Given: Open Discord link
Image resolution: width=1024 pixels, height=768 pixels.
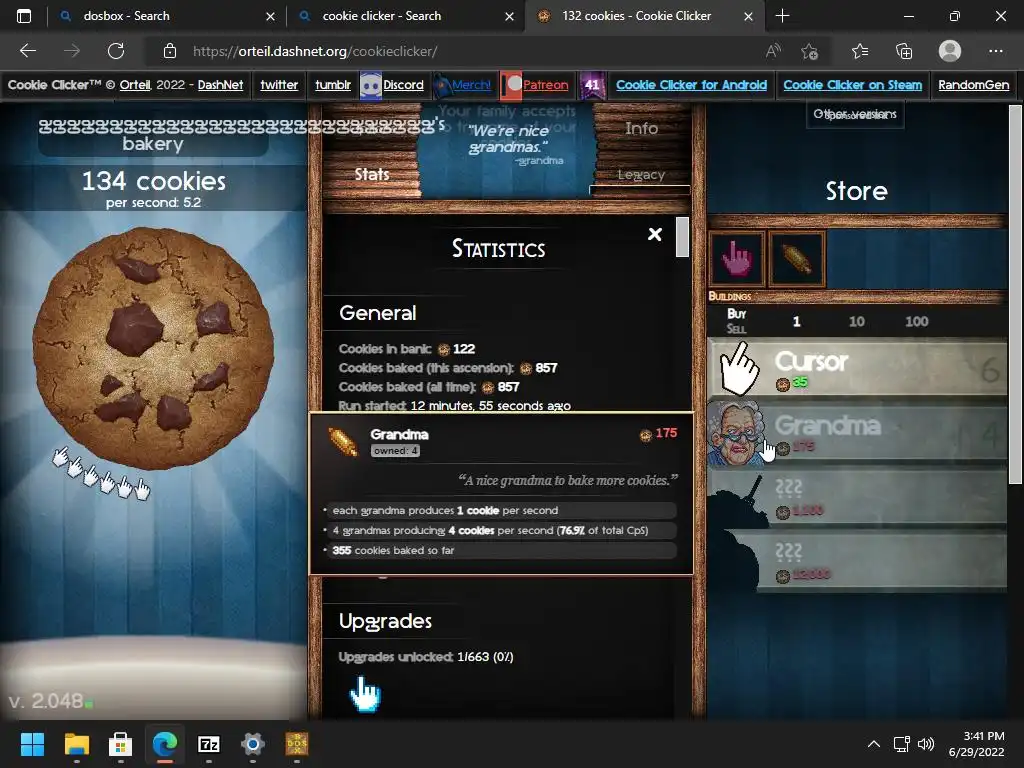Looking at the screenshot, I should 403,85.
